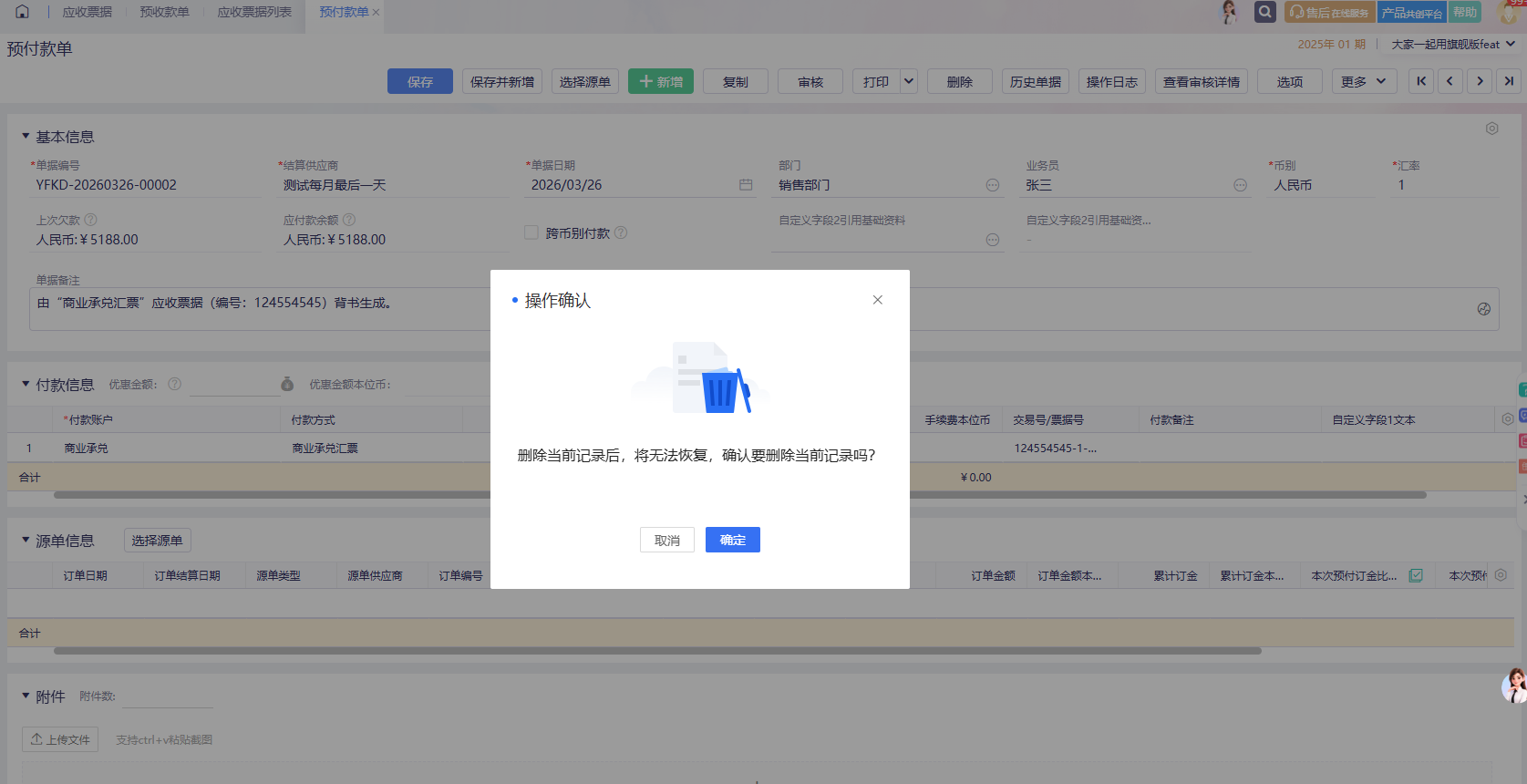1527x784 pixels.
Task: Cancel deletion with the 取消 button
Action: pyautogui.click(x=667, y=540)
